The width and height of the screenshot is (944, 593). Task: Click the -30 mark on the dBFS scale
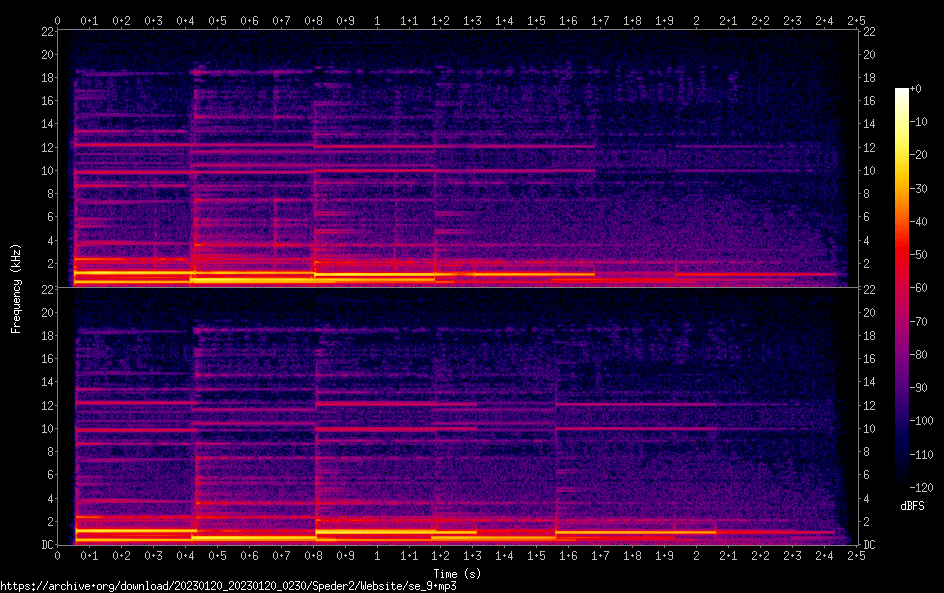(x=925, y=188)
